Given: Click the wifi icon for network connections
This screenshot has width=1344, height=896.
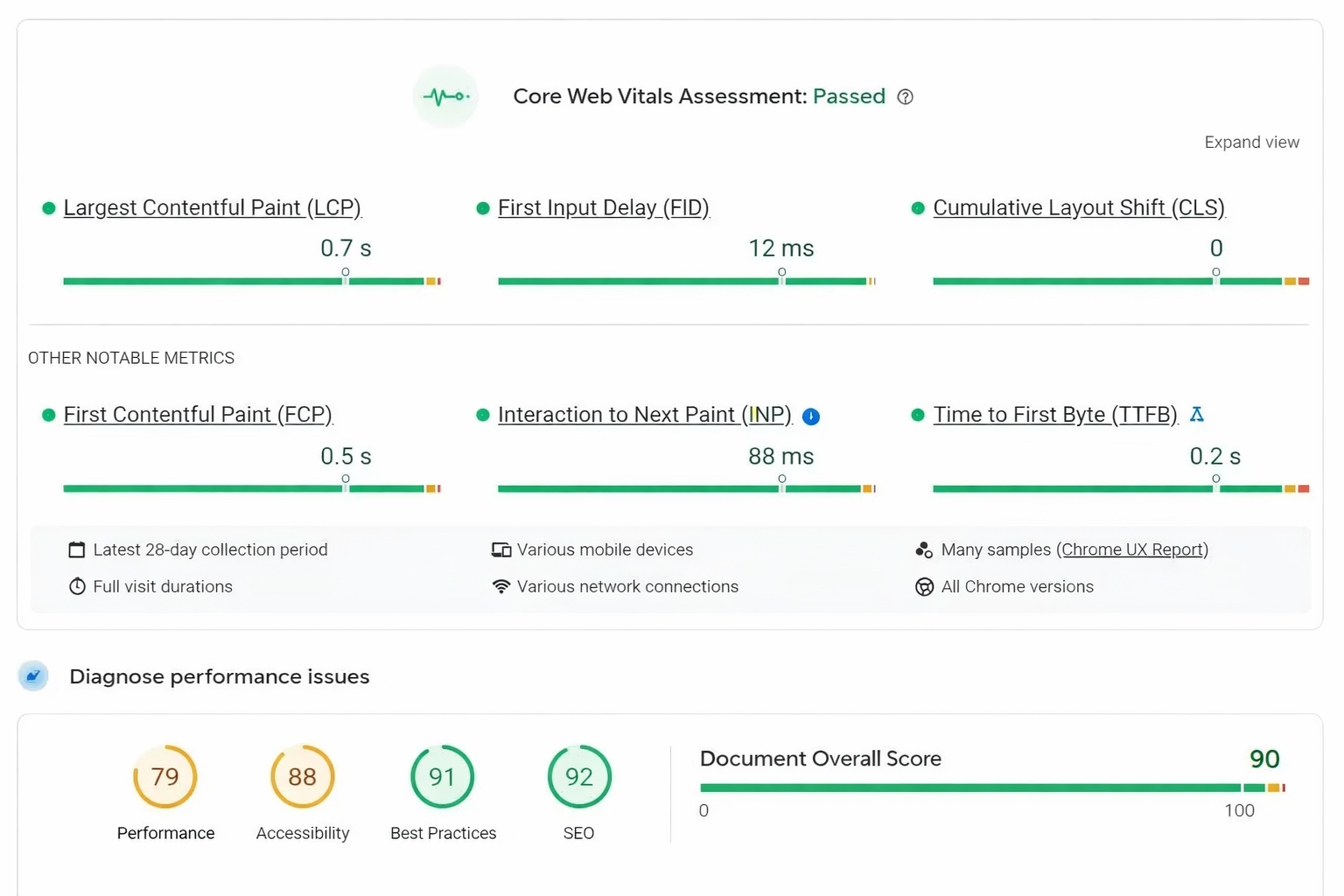Looking at the screenshot, I should pos(500,586).
